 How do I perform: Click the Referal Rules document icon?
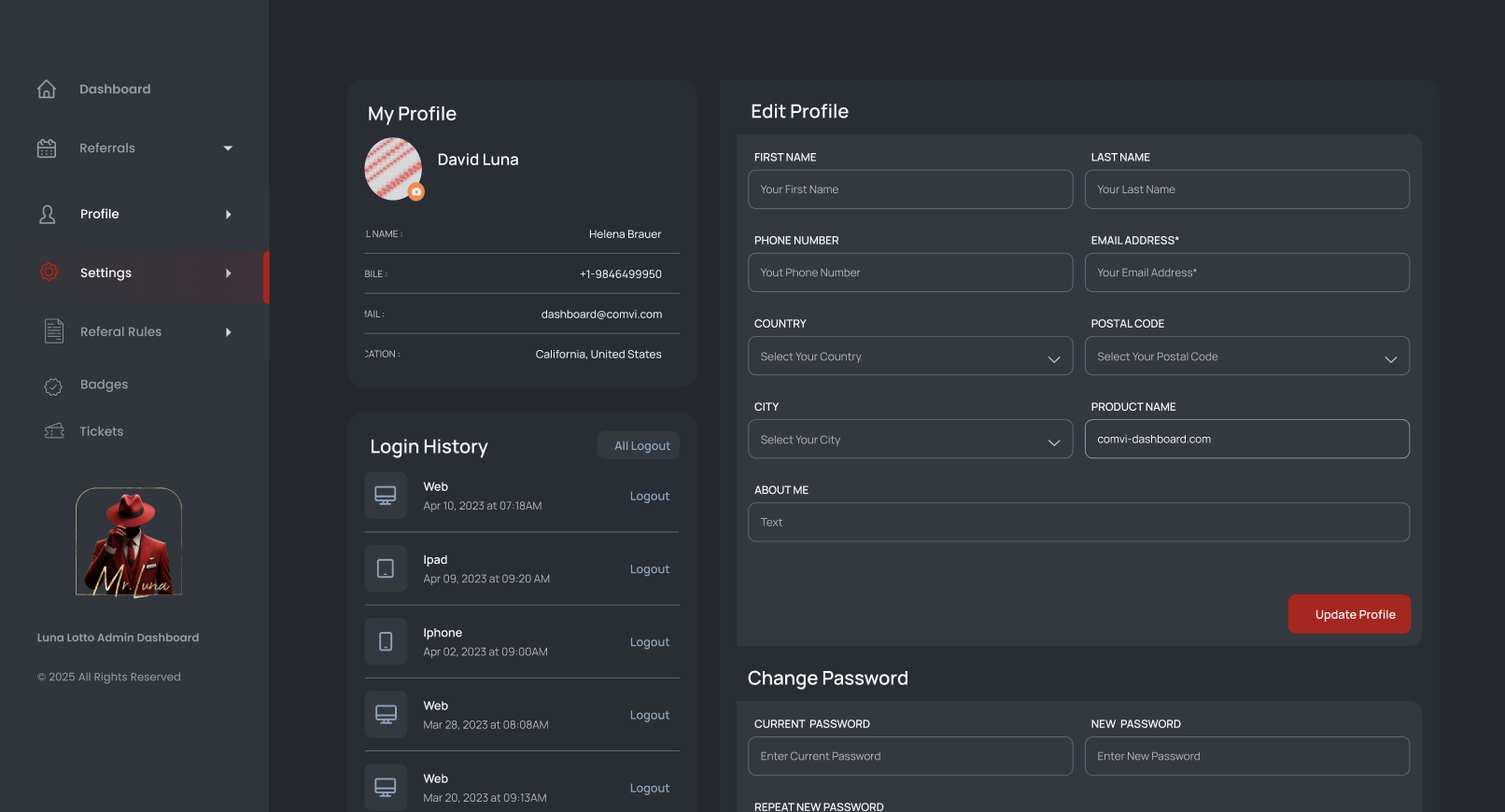[54, 331]
